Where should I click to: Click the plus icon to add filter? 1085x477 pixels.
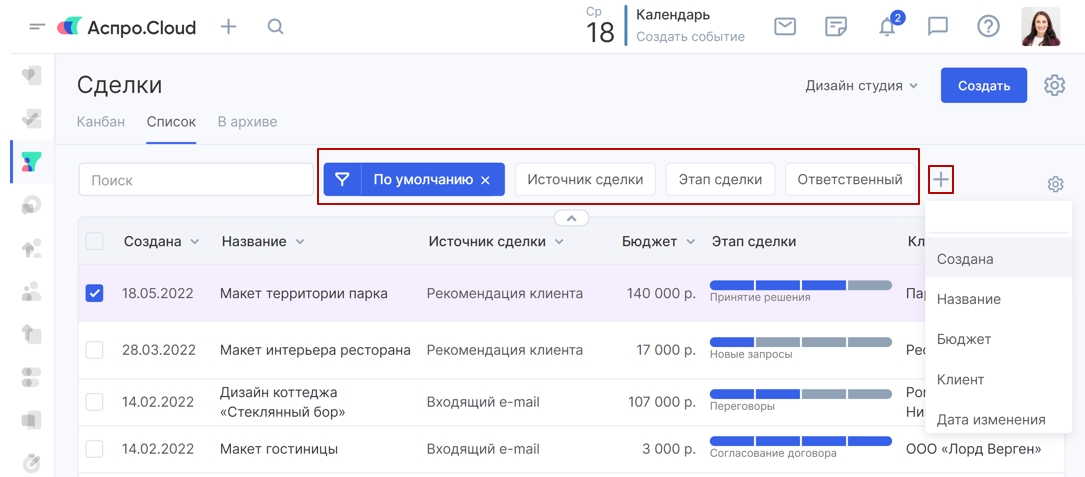click(940, 180)
